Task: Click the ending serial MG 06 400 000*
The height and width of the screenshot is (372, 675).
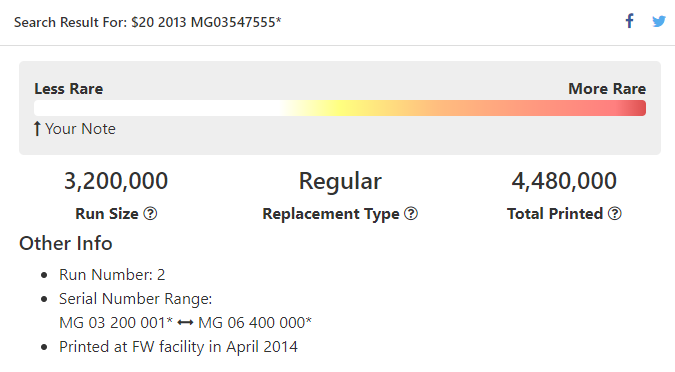Action: tap(255, 322)
